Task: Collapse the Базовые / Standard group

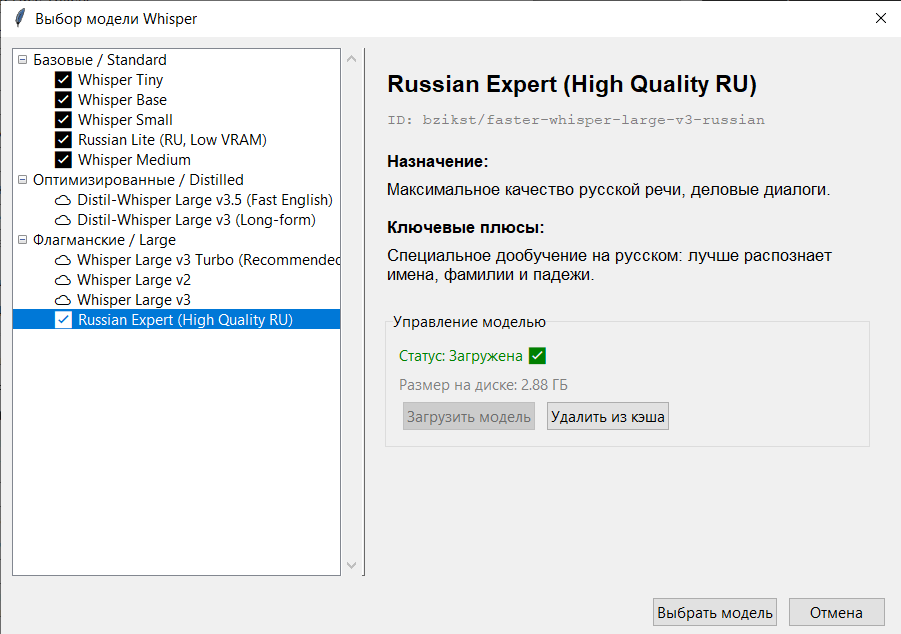Action: coord(23,60)
